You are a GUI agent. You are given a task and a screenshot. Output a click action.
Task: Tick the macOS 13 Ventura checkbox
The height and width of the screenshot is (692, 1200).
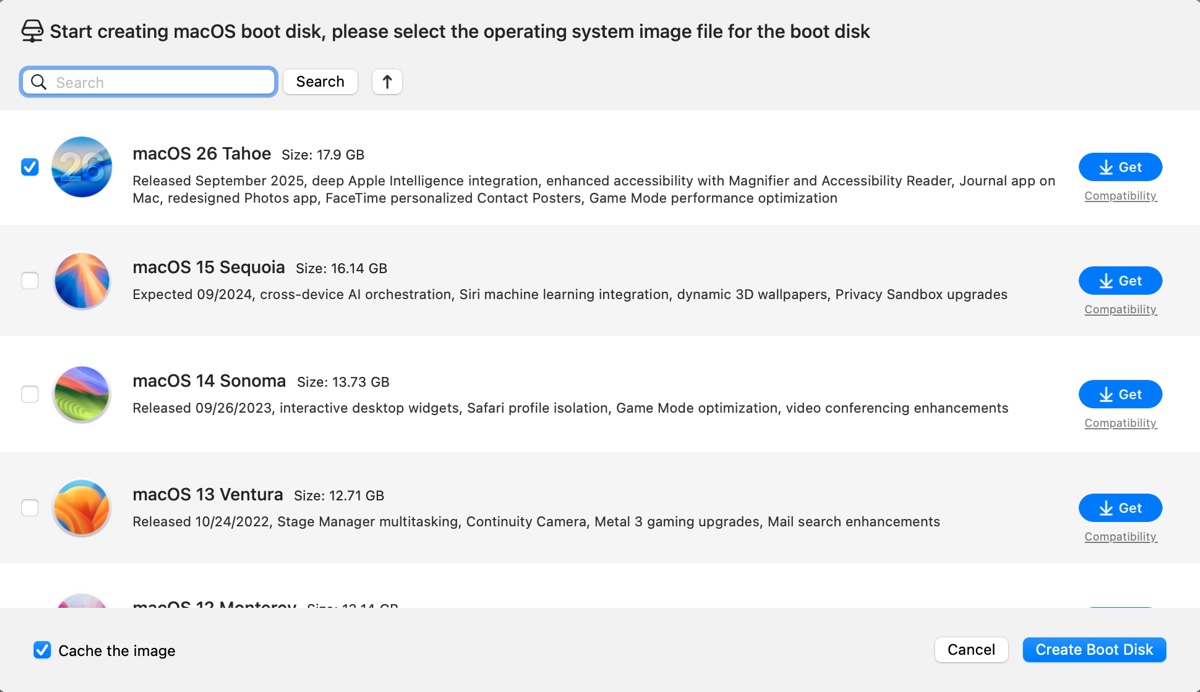(30, 508)
